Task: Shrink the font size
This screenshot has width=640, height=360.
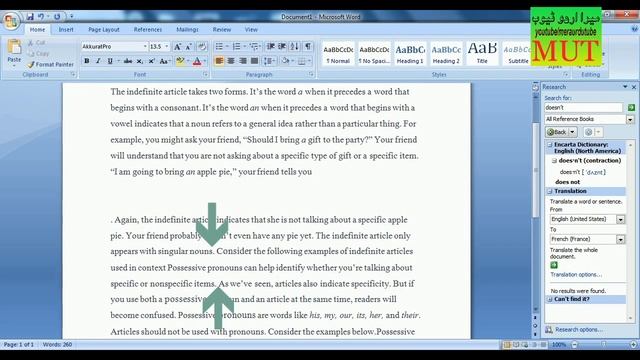Action: pyautogui.click(x=189, y=47)
